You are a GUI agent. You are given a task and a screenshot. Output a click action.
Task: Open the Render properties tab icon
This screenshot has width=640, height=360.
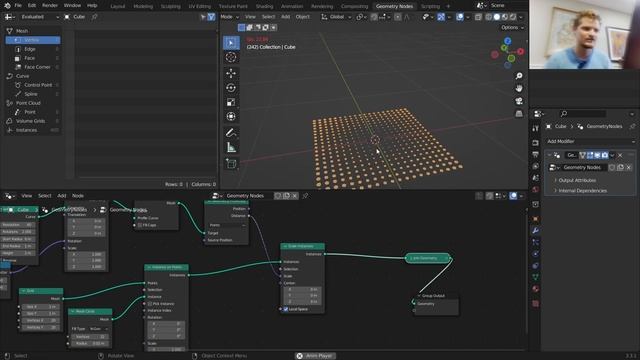pos(536,143)
